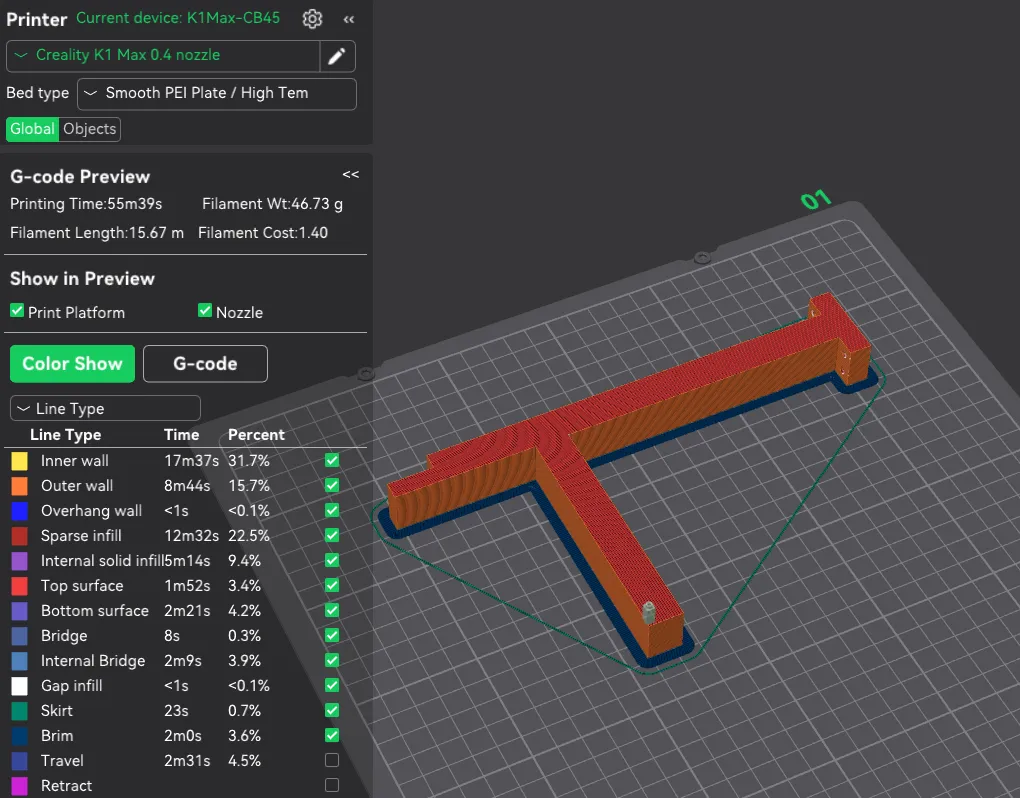The height and width of the screenshot is (798, 1020).
Task: Toggle Outer wall visibility checkbox
Action: (332, 485)
